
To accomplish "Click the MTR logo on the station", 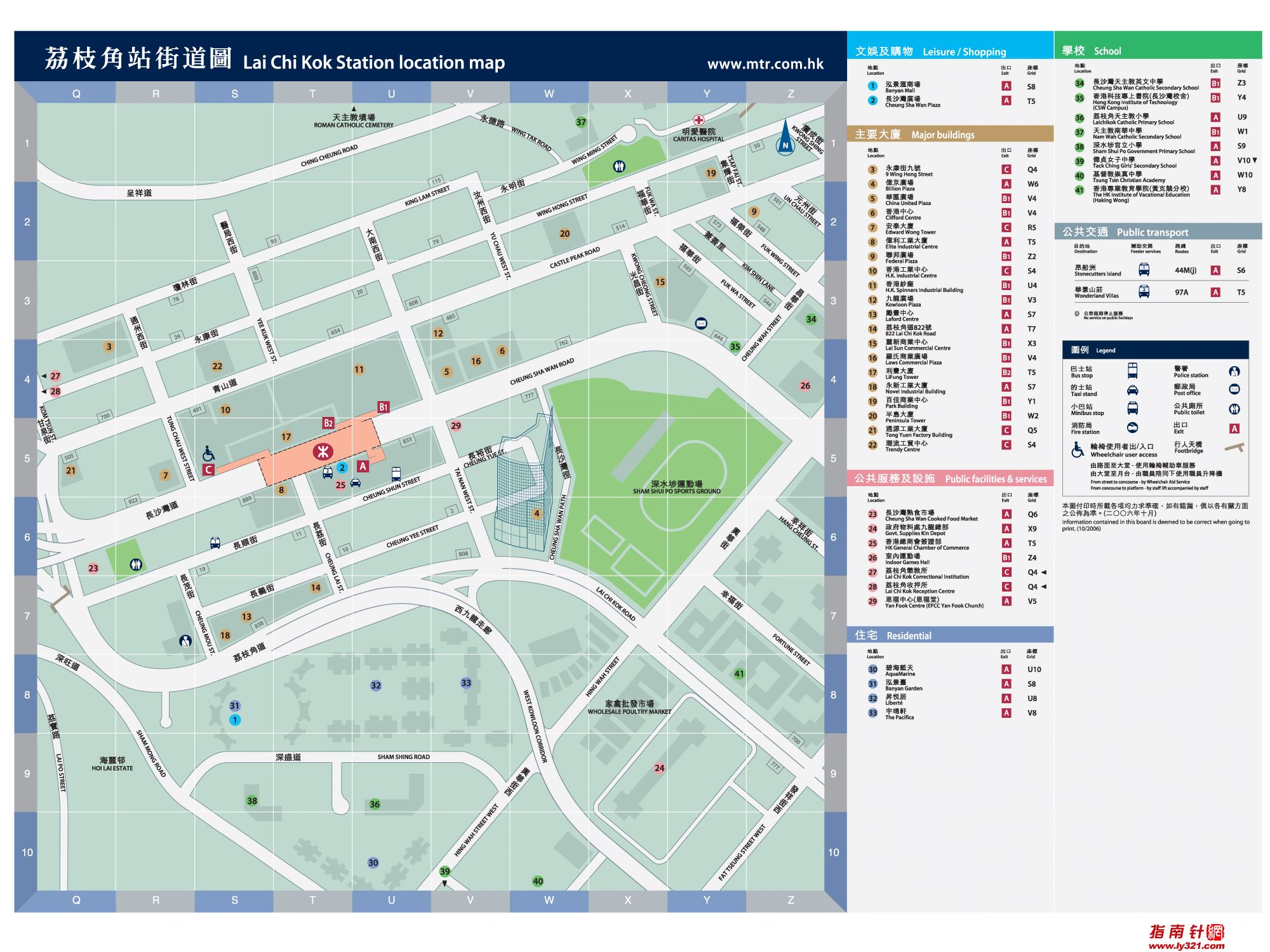I will pyautogui.click(x=323, y=452).
